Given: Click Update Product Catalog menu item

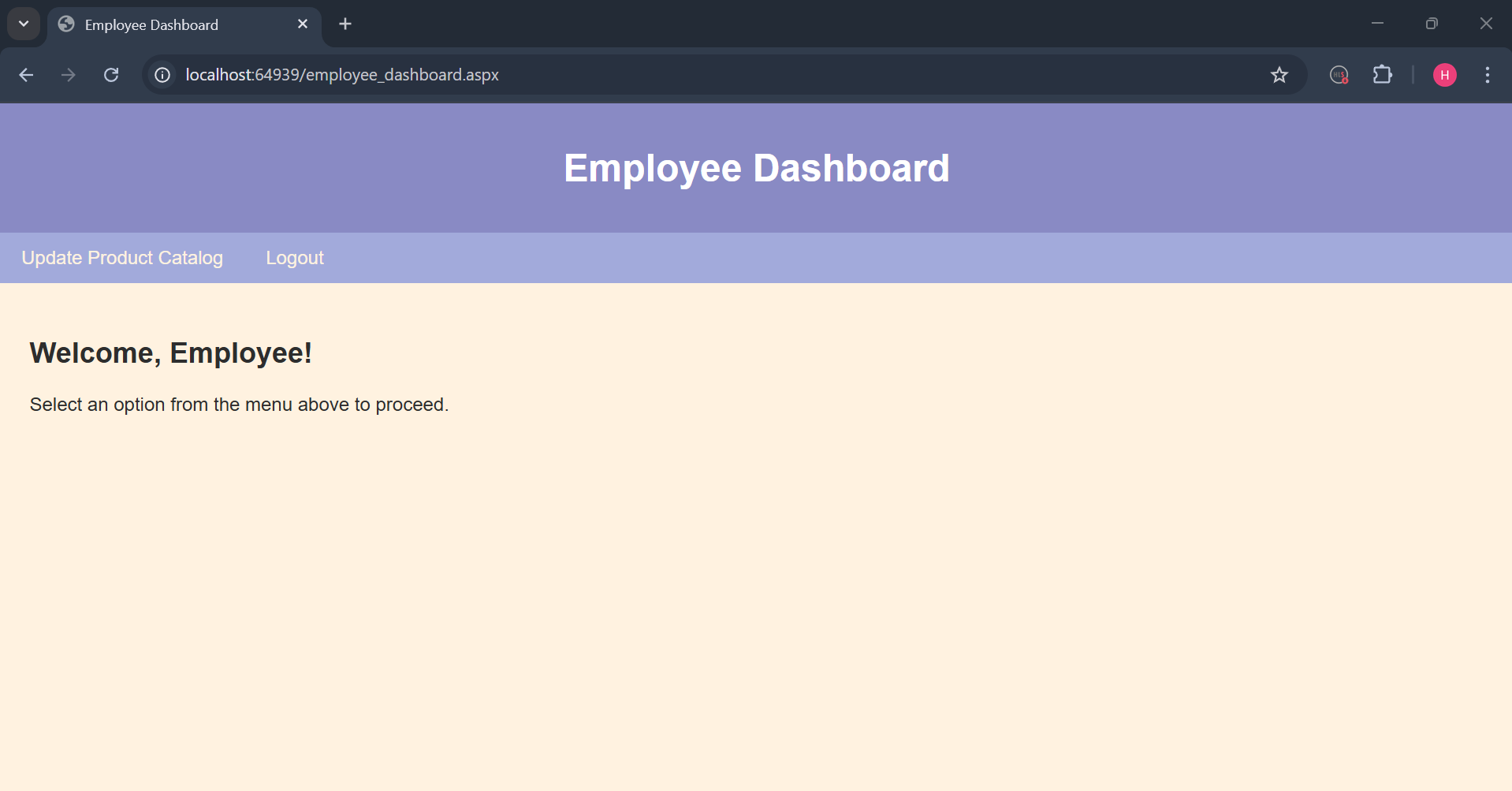Looking at the screenshot, I should tap(121, 257).
